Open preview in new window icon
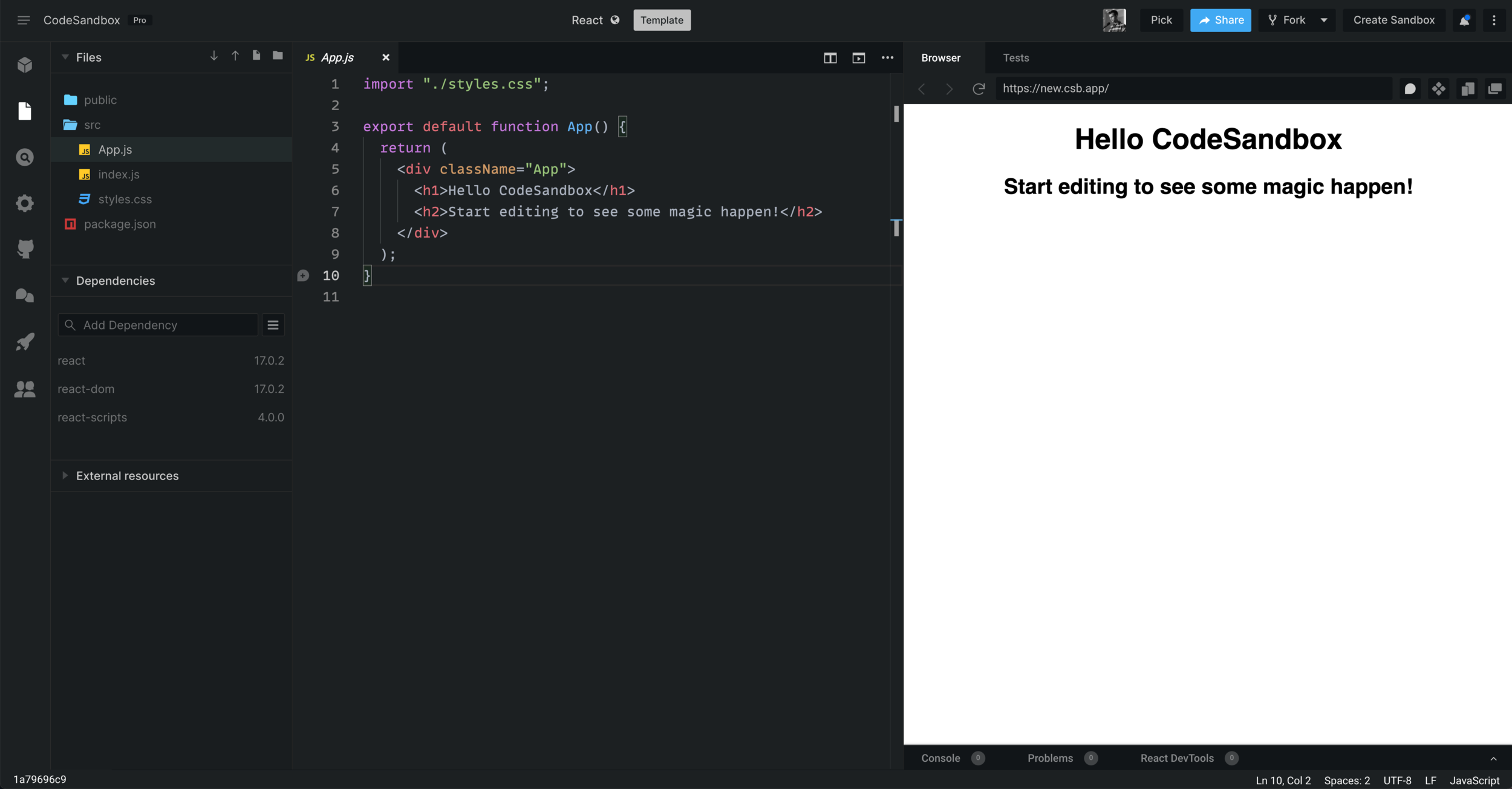The width and height of the screenshot is (1512, 789). [1495, 89]
